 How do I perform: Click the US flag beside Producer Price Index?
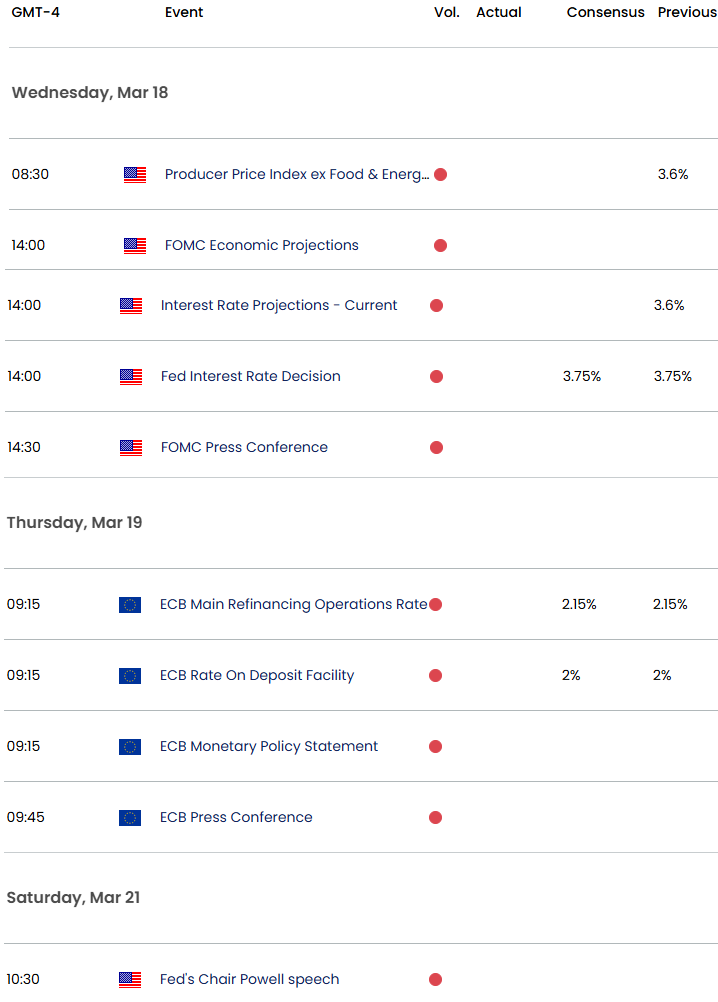135,175
